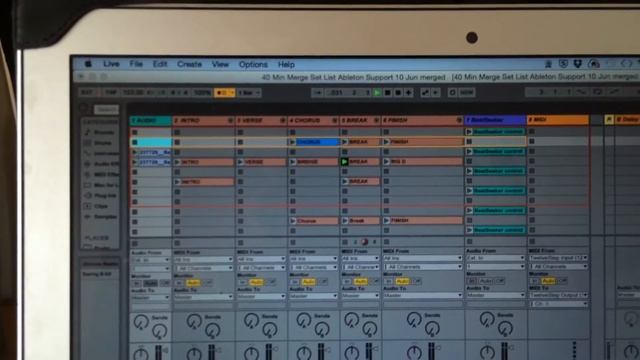Open the View menu

click(220, 64)
